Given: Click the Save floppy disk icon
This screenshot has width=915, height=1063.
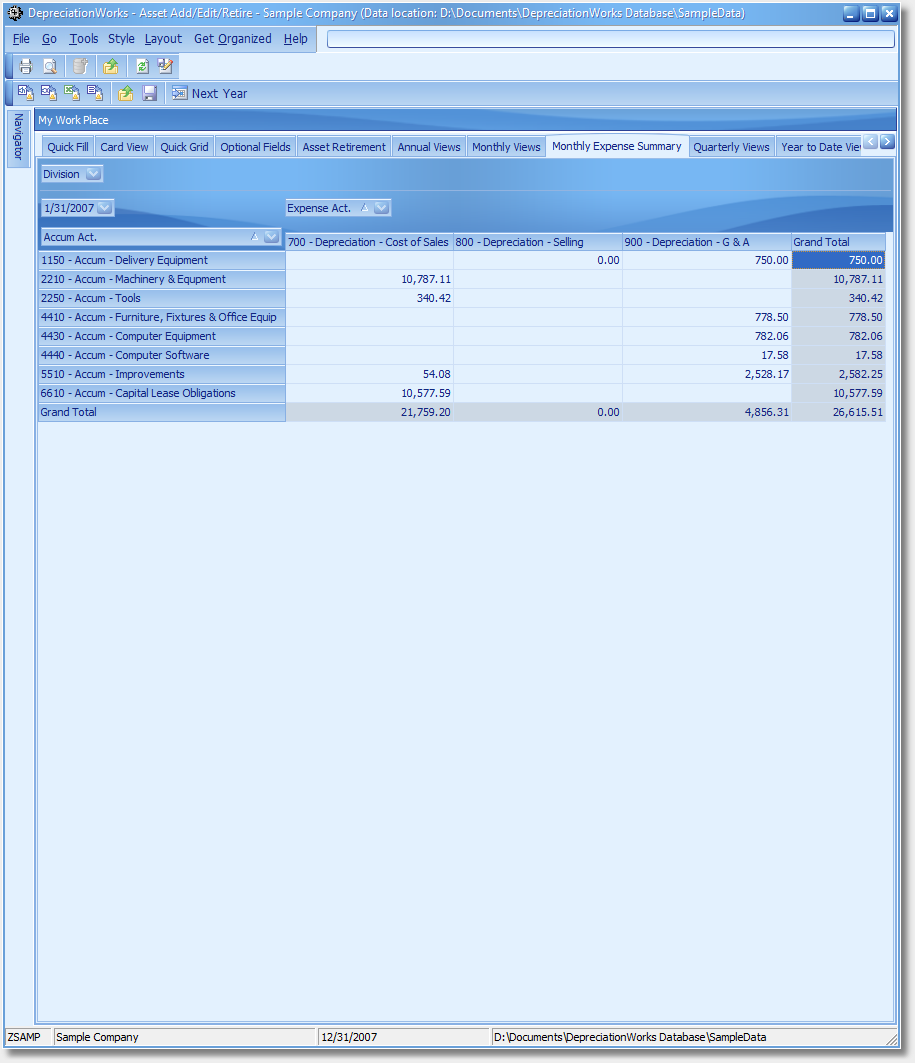Looking at the screenshot, I should point(150,93).
